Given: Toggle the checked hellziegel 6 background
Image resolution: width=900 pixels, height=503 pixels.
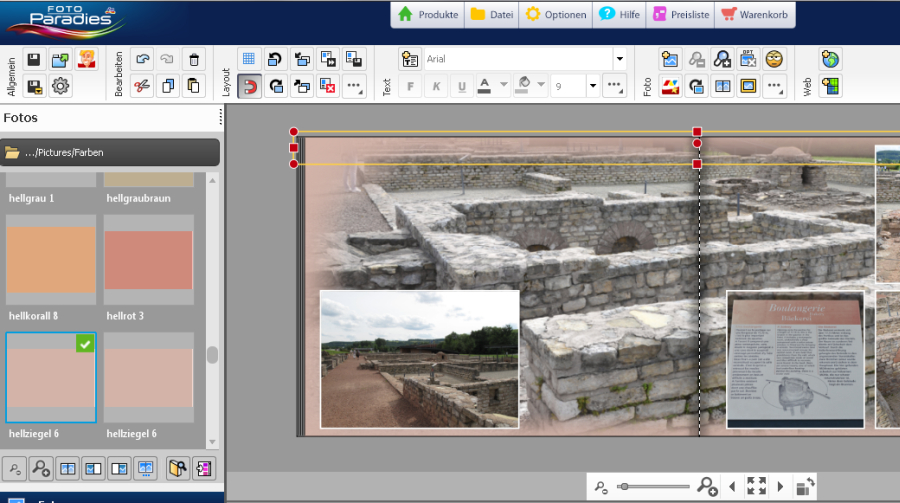Looking at the screenshot, I should 51,378.
